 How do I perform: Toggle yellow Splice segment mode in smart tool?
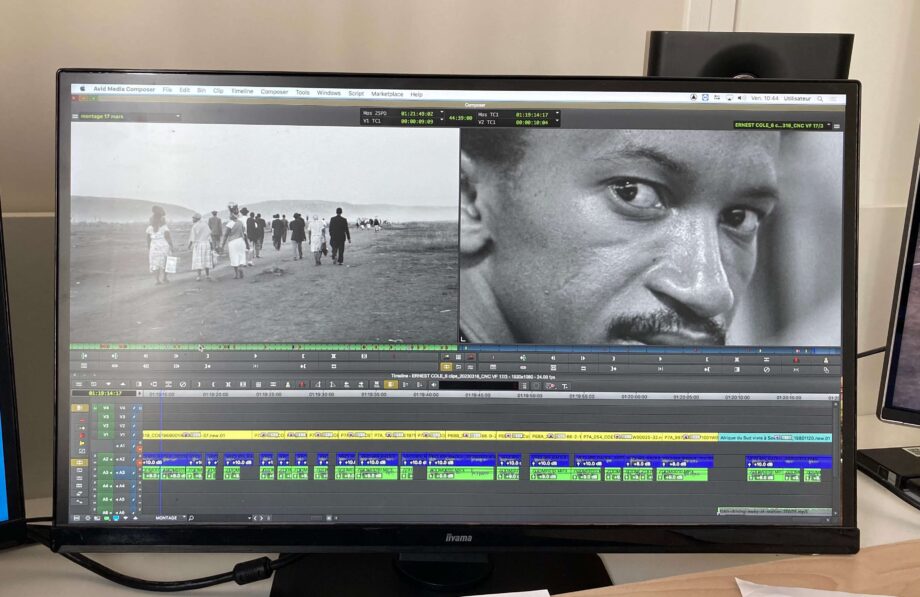(82, 443)
